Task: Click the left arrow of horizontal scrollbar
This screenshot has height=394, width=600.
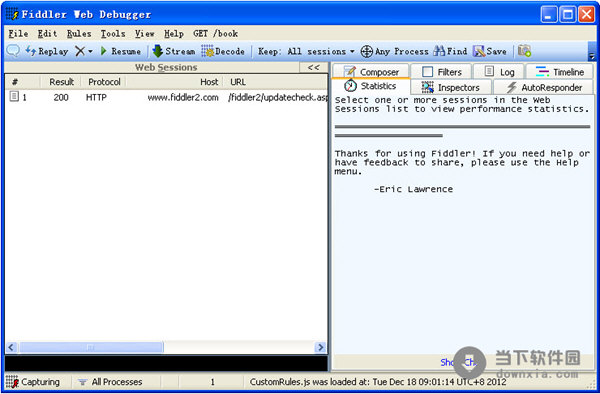Action: point(11,347)
